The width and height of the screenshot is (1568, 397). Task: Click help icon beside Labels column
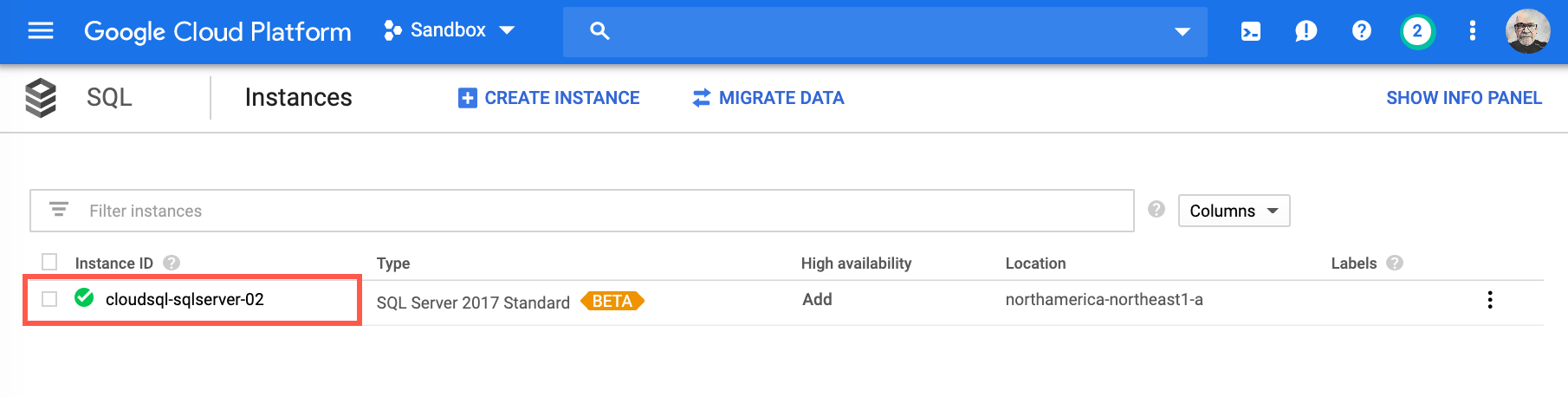click(1395, 263)
